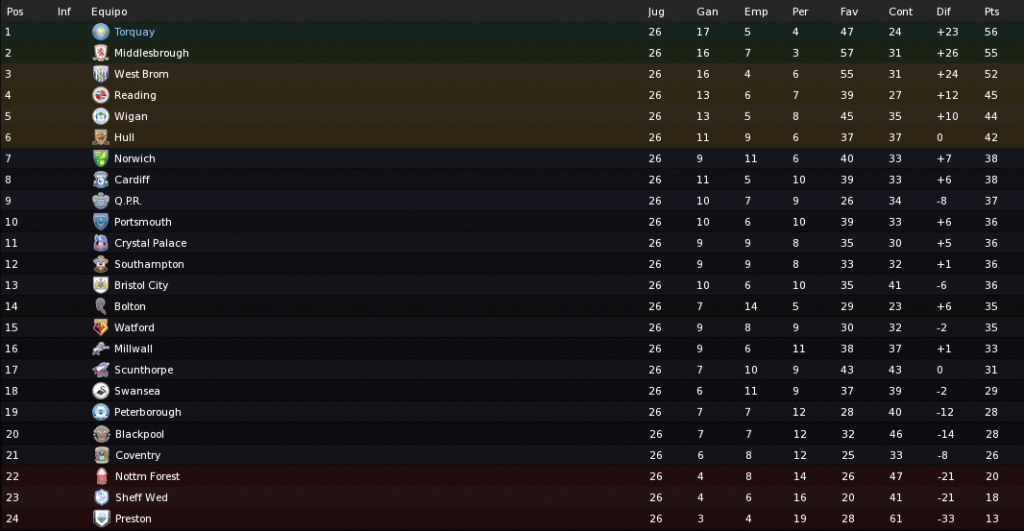This screenshot has height=531, width=1024.
Task: Click the Pos column header
Action: click(15, 11)
